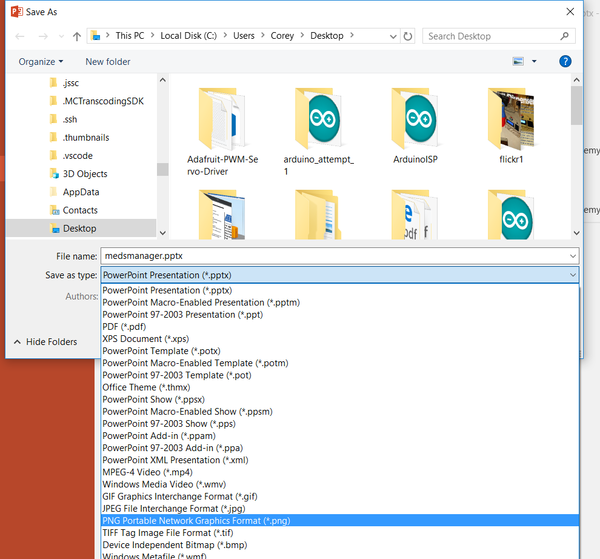Viewport: 600px width, 559px height.
Task: Choose MPEG-4 Video (*.mp4) type
Action: [x=340, y=472]
